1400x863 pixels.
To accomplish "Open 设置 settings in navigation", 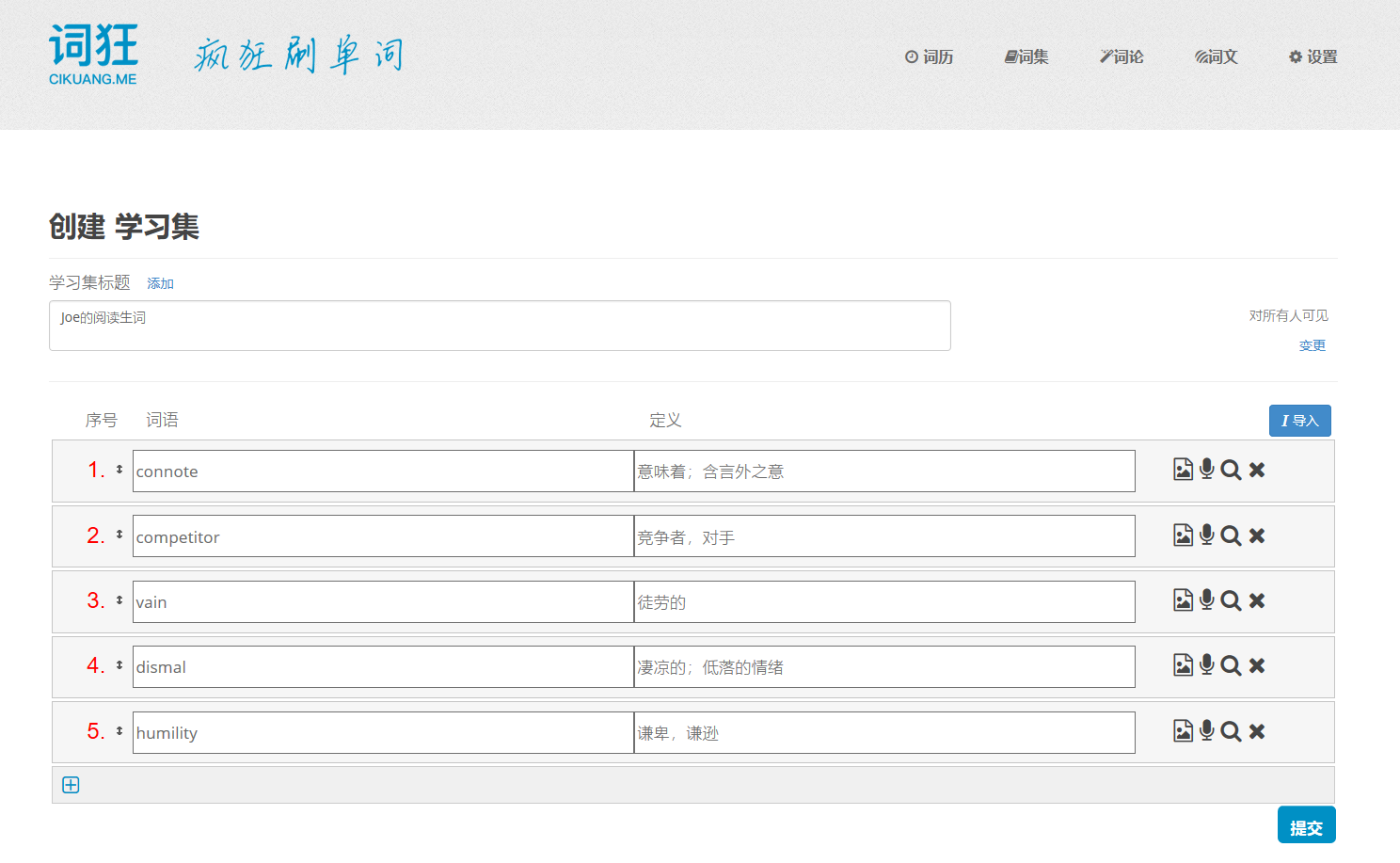I will click(x=1312, y=57).
